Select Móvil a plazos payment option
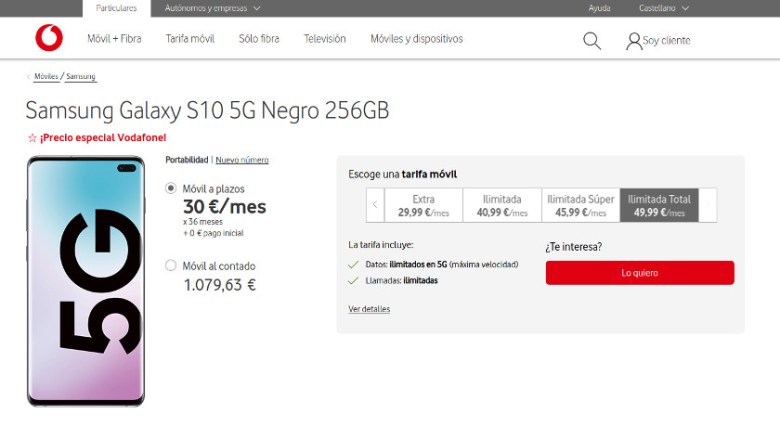Viewport: 780px width, 427px height. click(171, 188)
